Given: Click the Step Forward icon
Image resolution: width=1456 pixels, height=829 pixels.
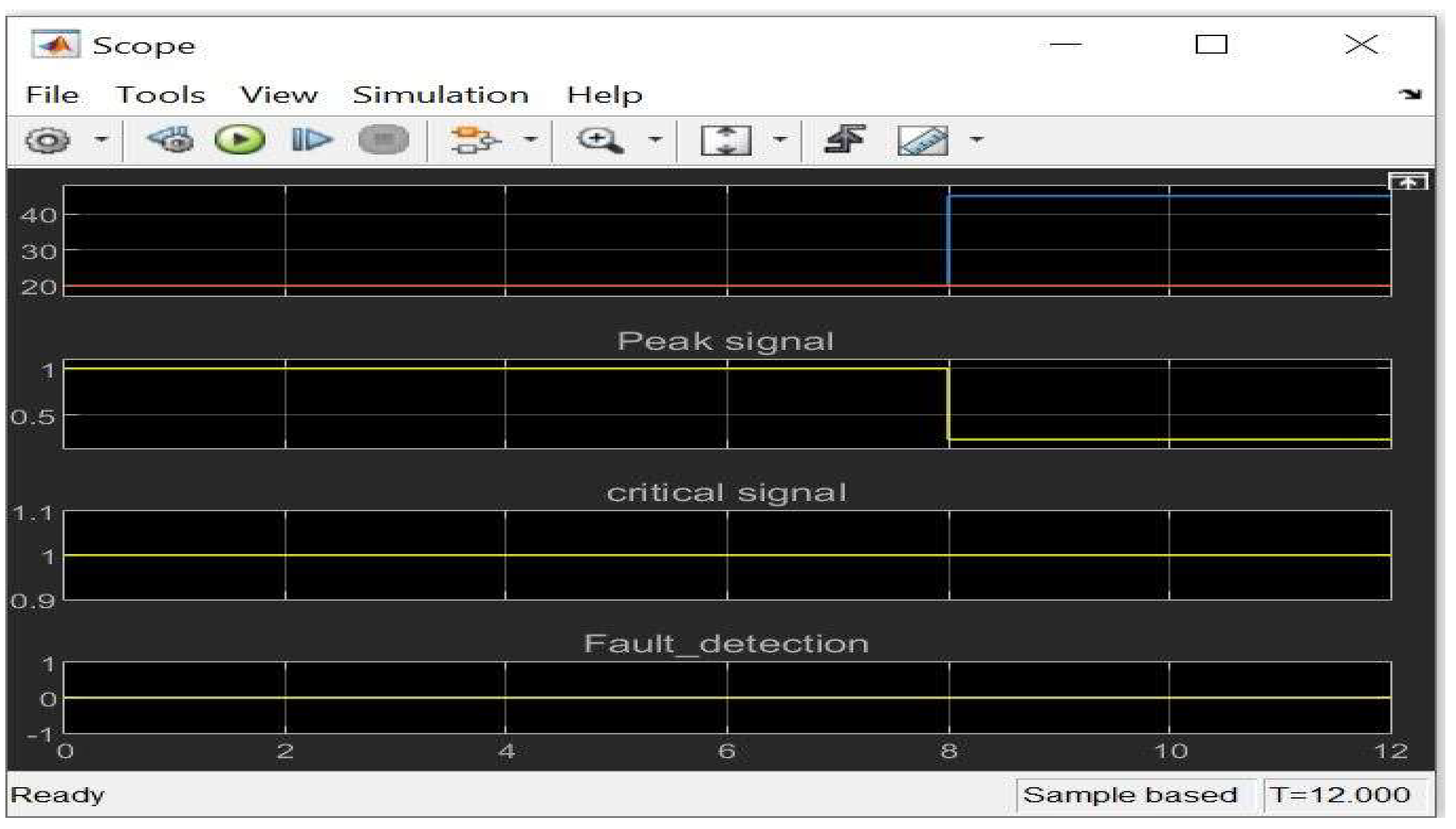Looking at the screenshot, I should click(311, 140).
